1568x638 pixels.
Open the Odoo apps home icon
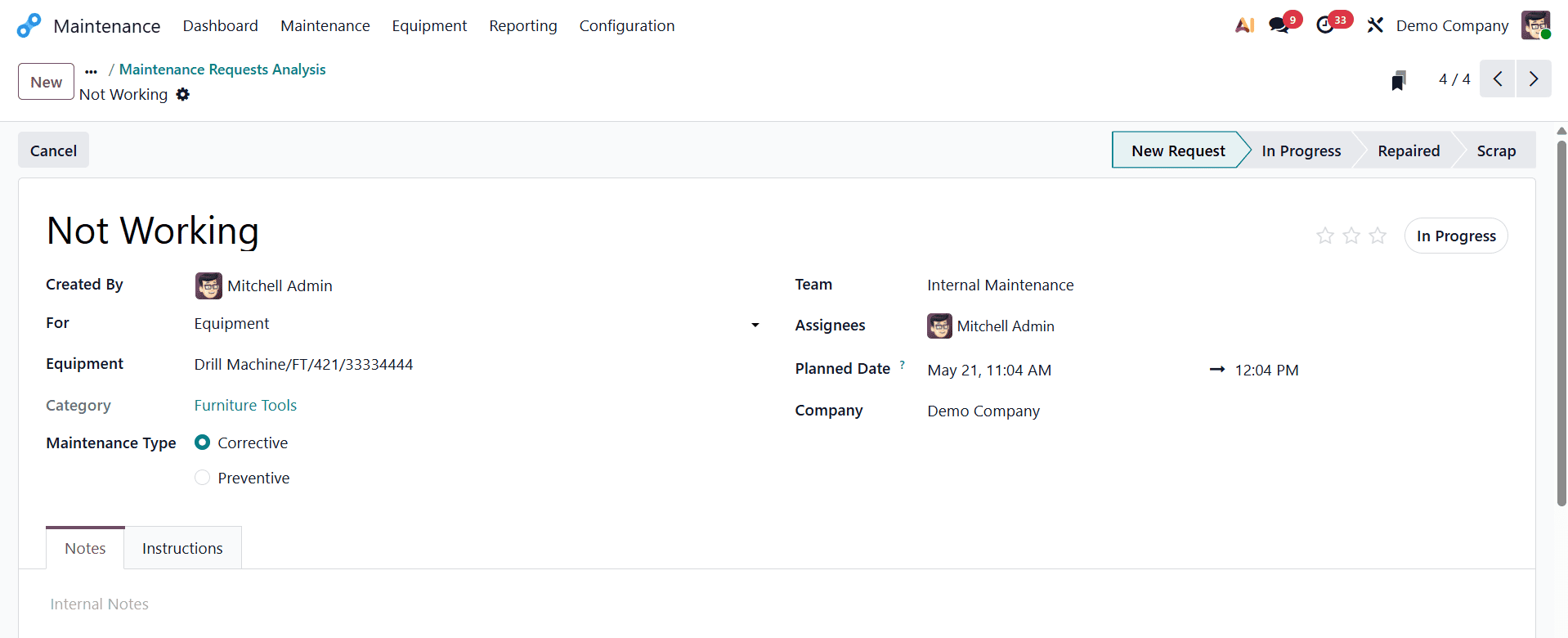tap(29, 25)
